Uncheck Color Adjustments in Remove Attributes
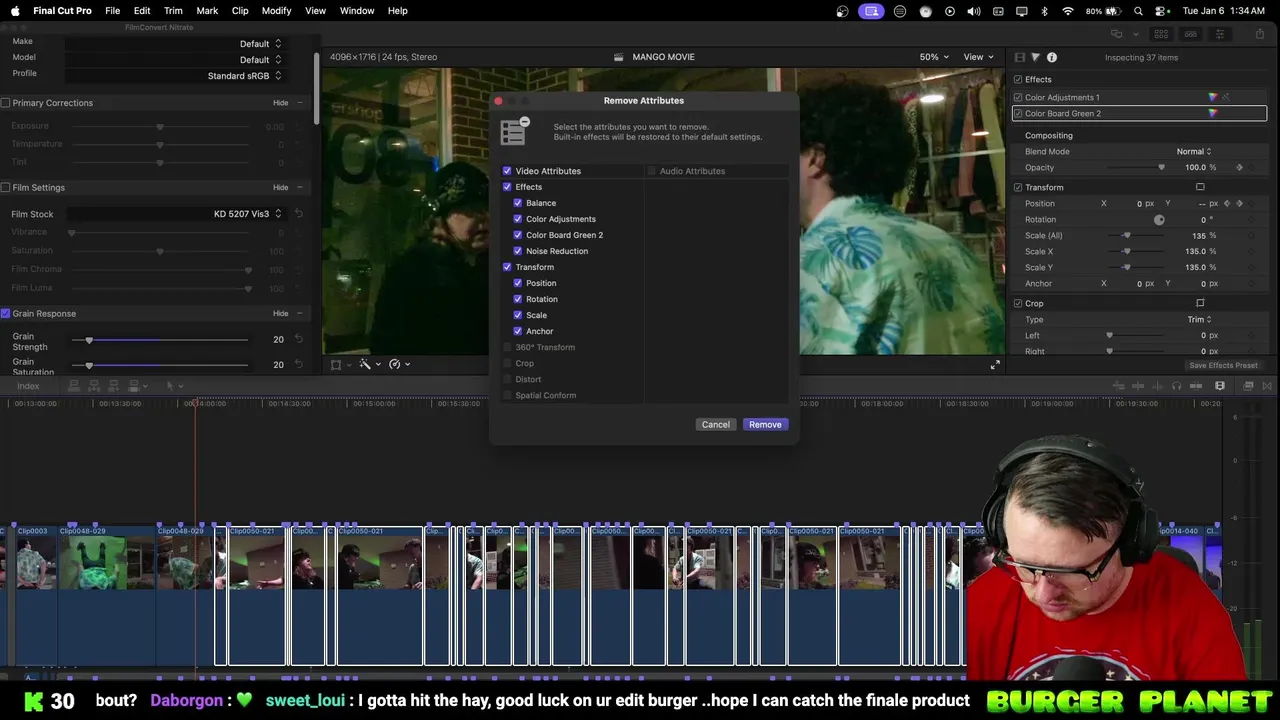 pos(518,219)
